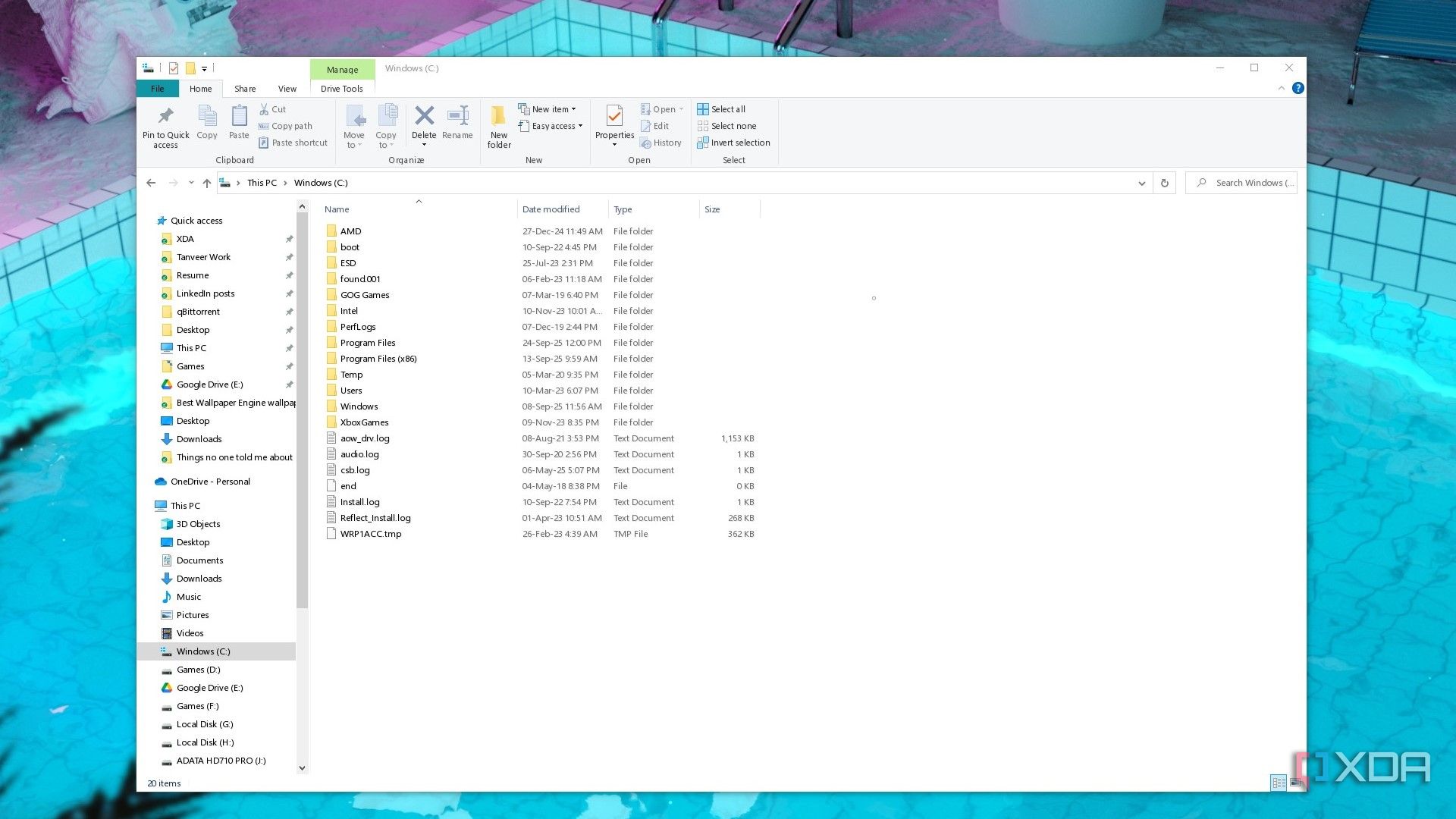Click the Search Windows (C:) box

(x=1241, y=183)
